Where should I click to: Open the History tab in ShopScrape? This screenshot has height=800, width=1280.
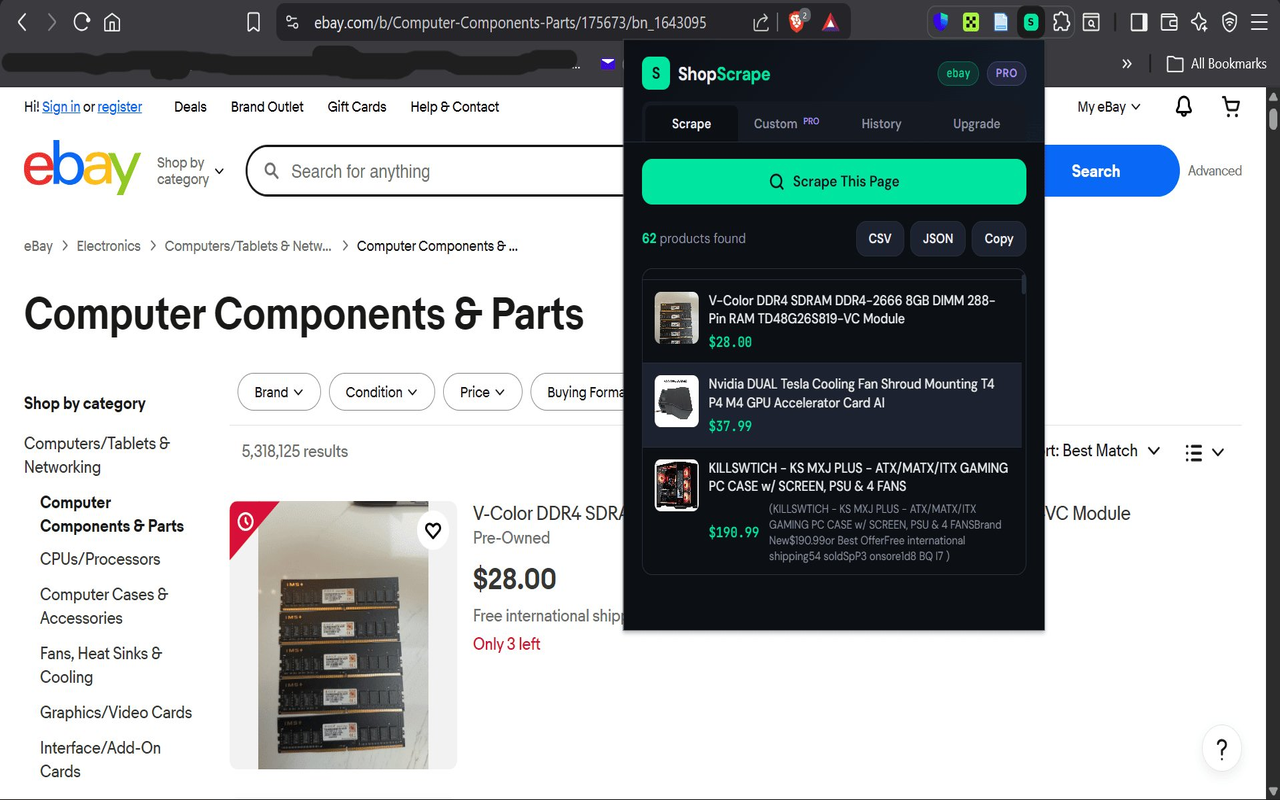click(881, 123)
